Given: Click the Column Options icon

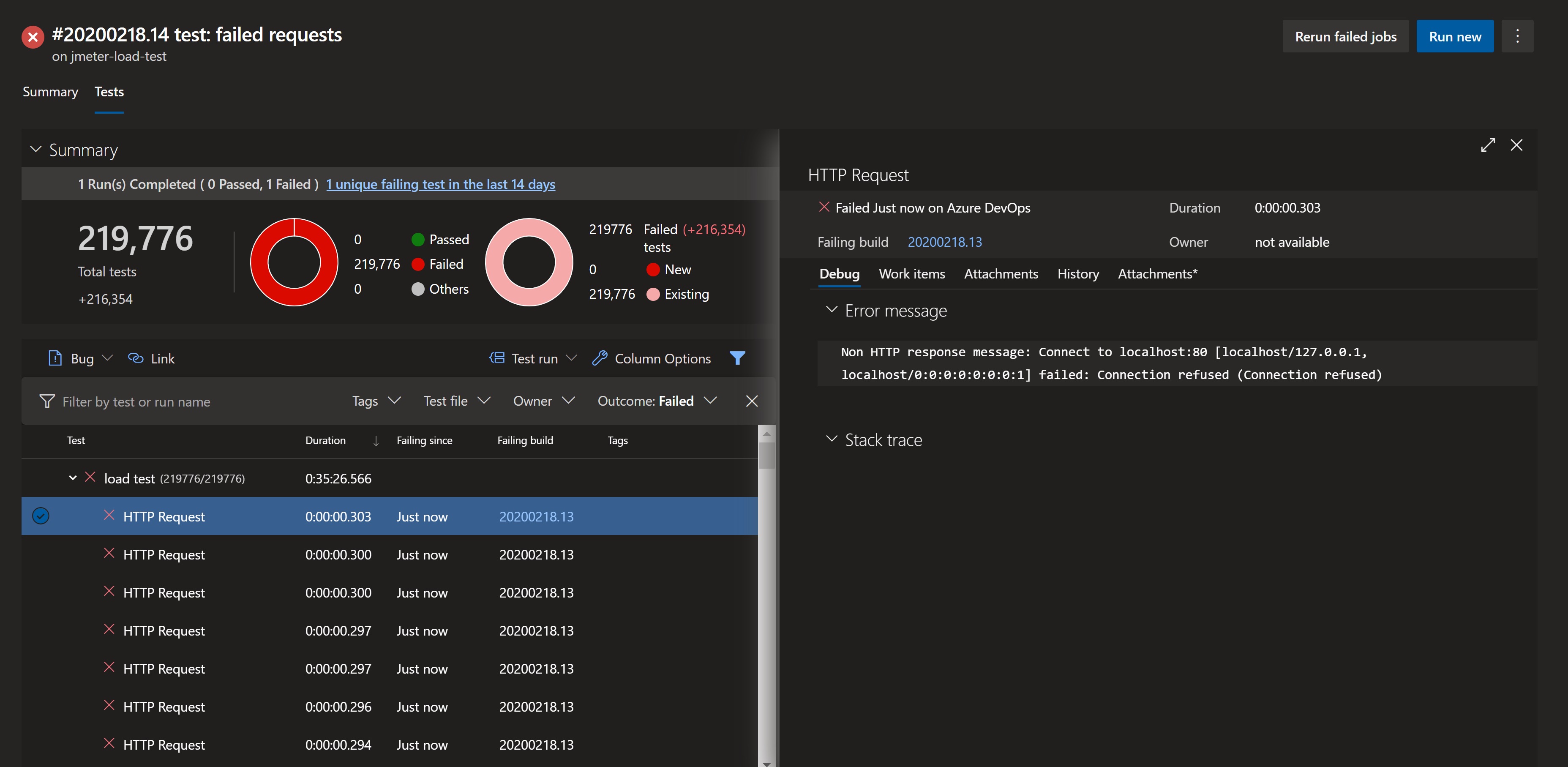Looking at the screenshot, I should click(598, 357).
